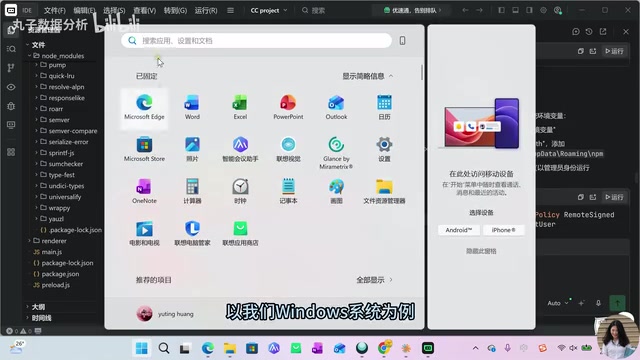Open 记事本 notepad app
This screenshot has height=360, width=640.
coord(288,191)
